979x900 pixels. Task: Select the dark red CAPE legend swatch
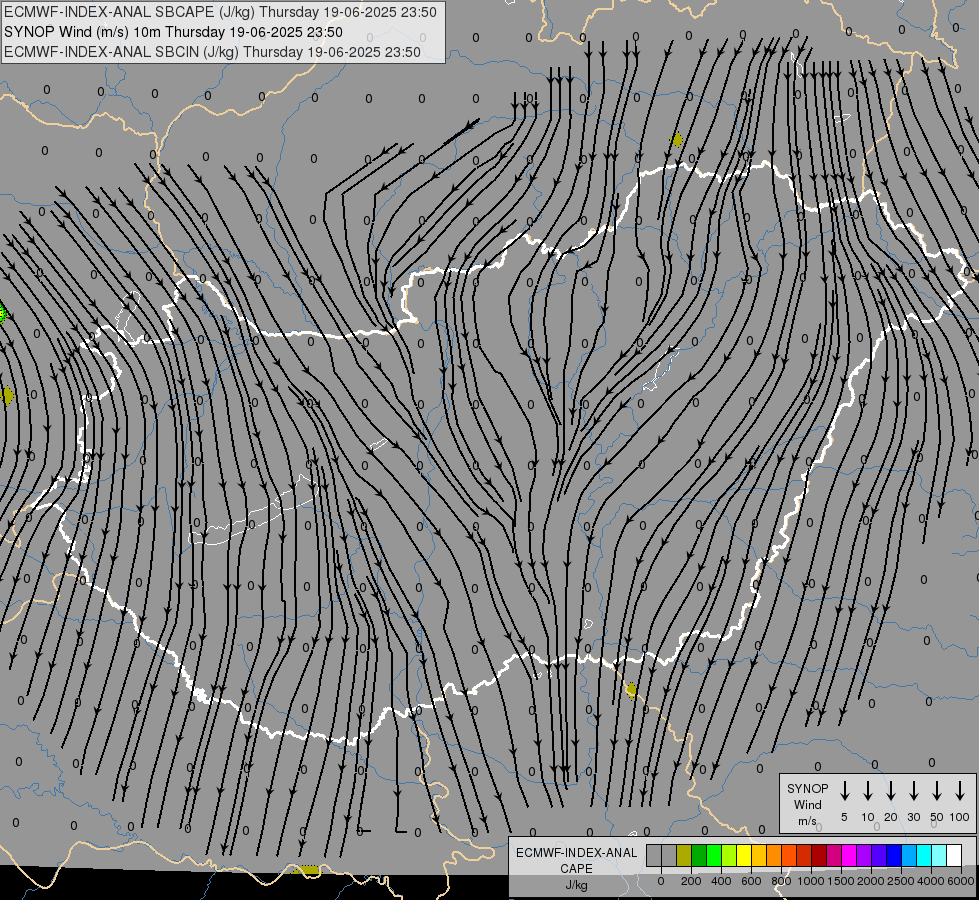[x=819, y=855]
